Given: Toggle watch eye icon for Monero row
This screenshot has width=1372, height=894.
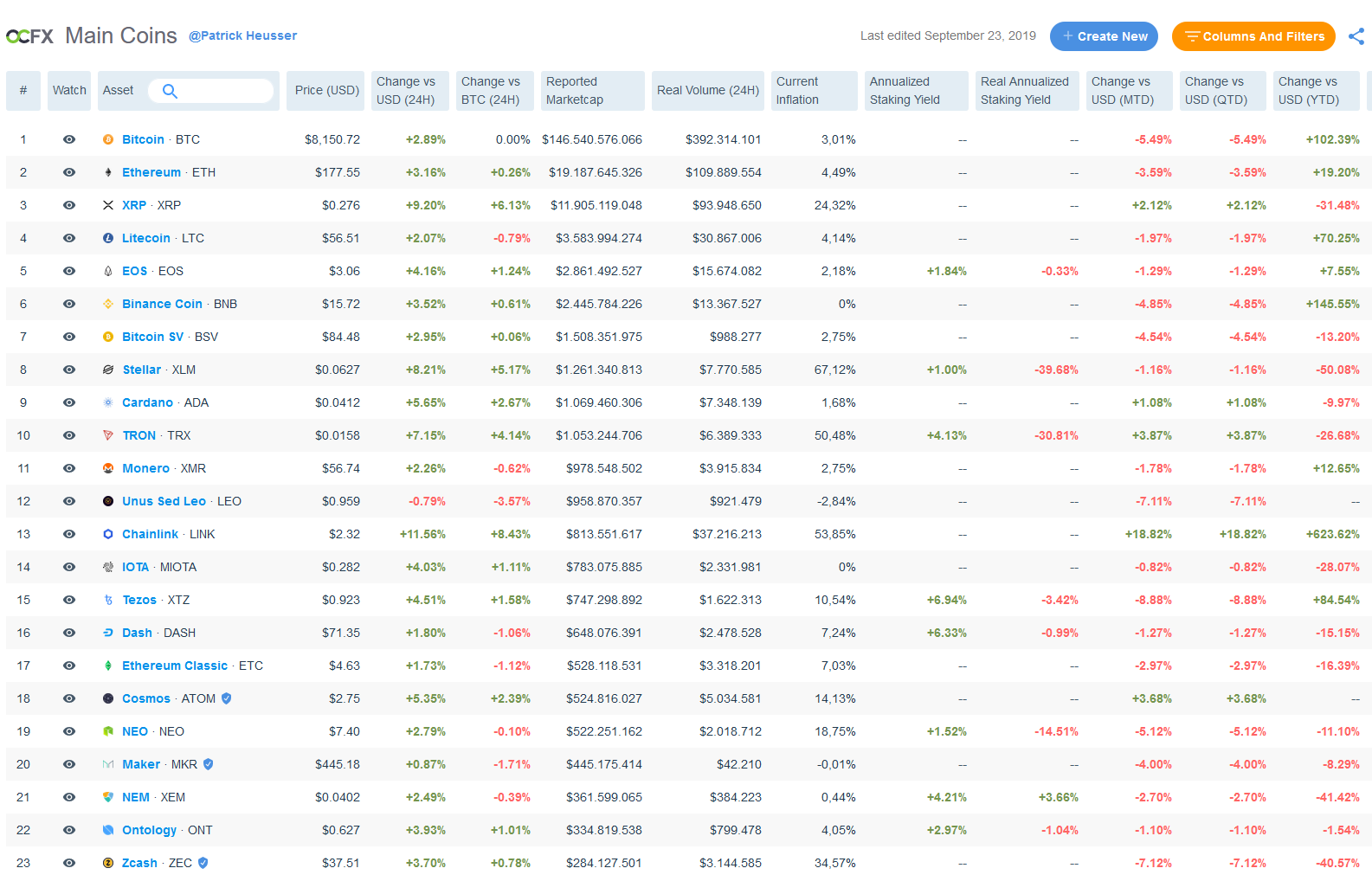Looking at the screenshot, I should tap(69, 468).
